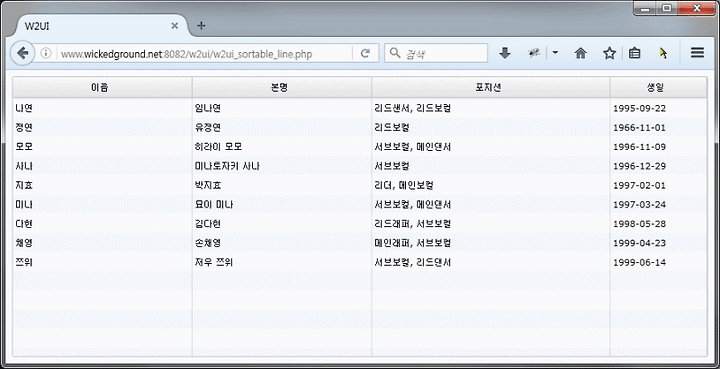The width and height of the screenshot is (720, 369).
Task: Click the fly extension toolbar icon
Action: [x=534, y=53]
